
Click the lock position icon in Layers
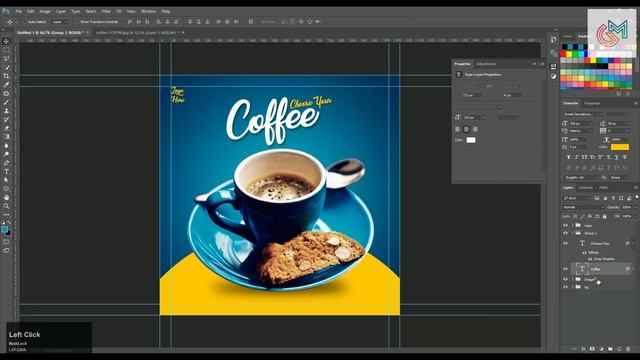click(590, 216)
